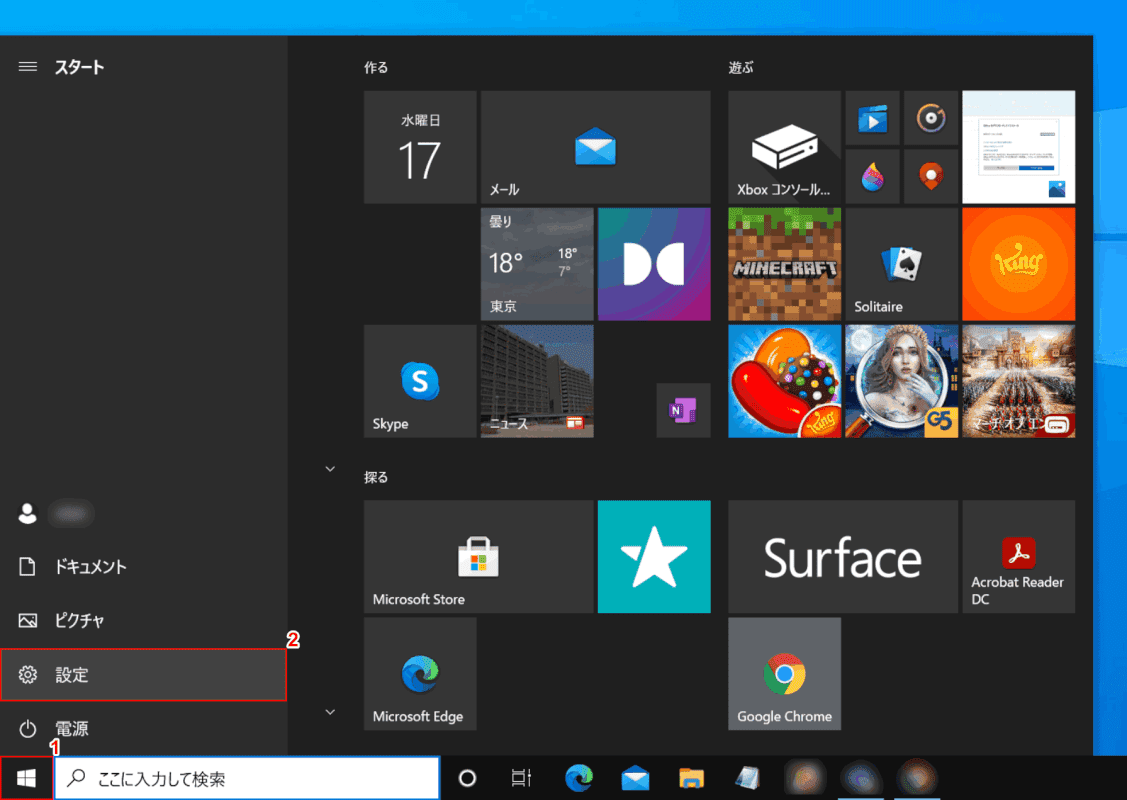Open the Photos tile with screenshot preview
Viewport: 1127px width, 800px height.
pyautogui.click(x=1018, y=147)
